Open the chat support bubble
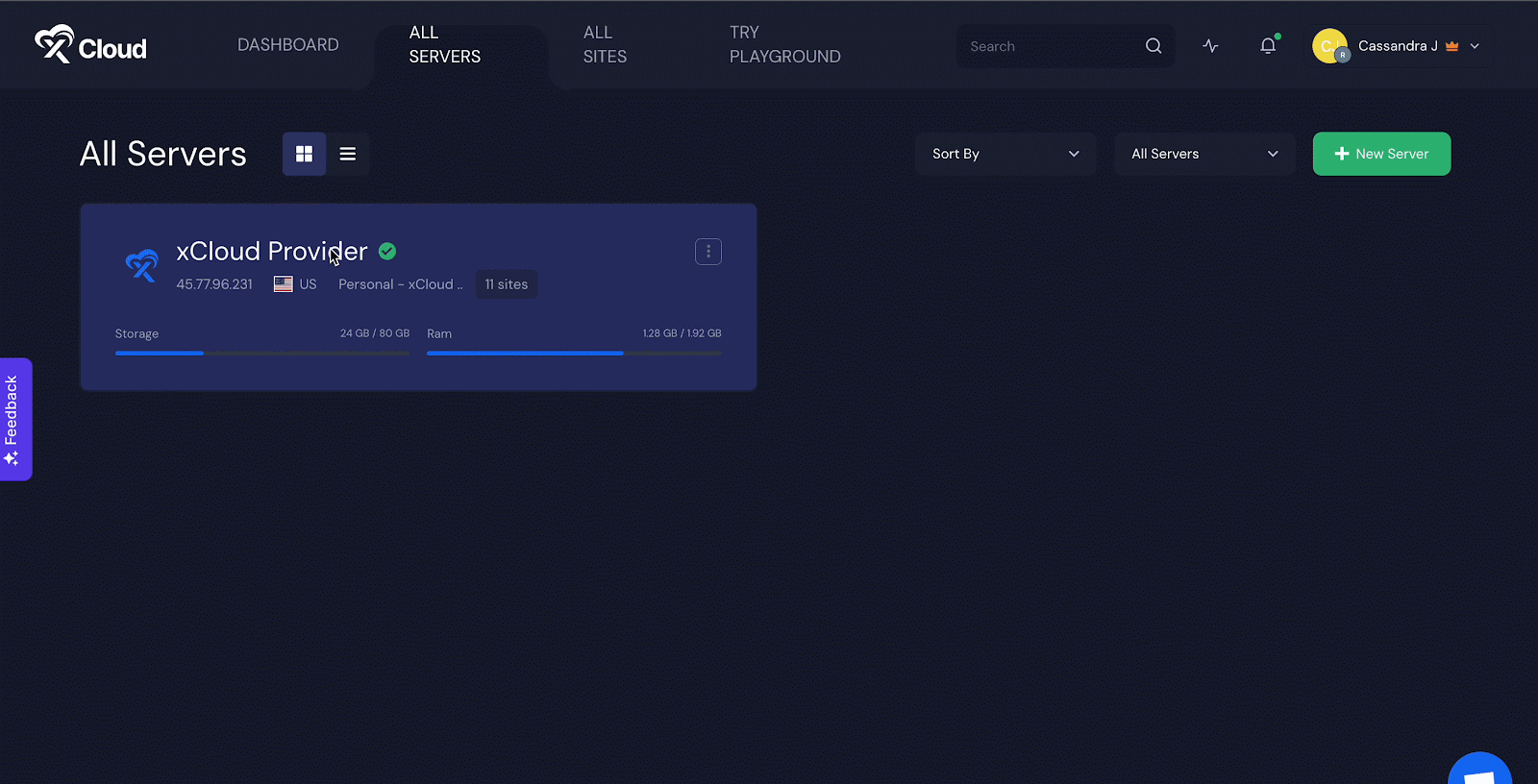 (x=1479, y=772)
